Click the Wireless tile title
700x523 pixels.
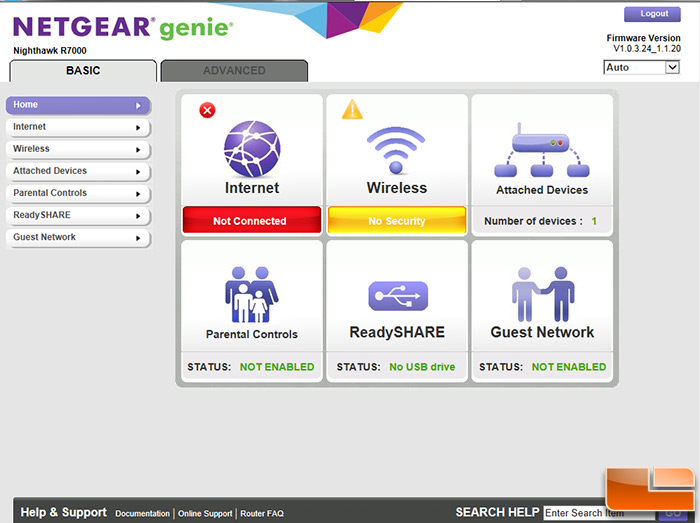point(397,188)
